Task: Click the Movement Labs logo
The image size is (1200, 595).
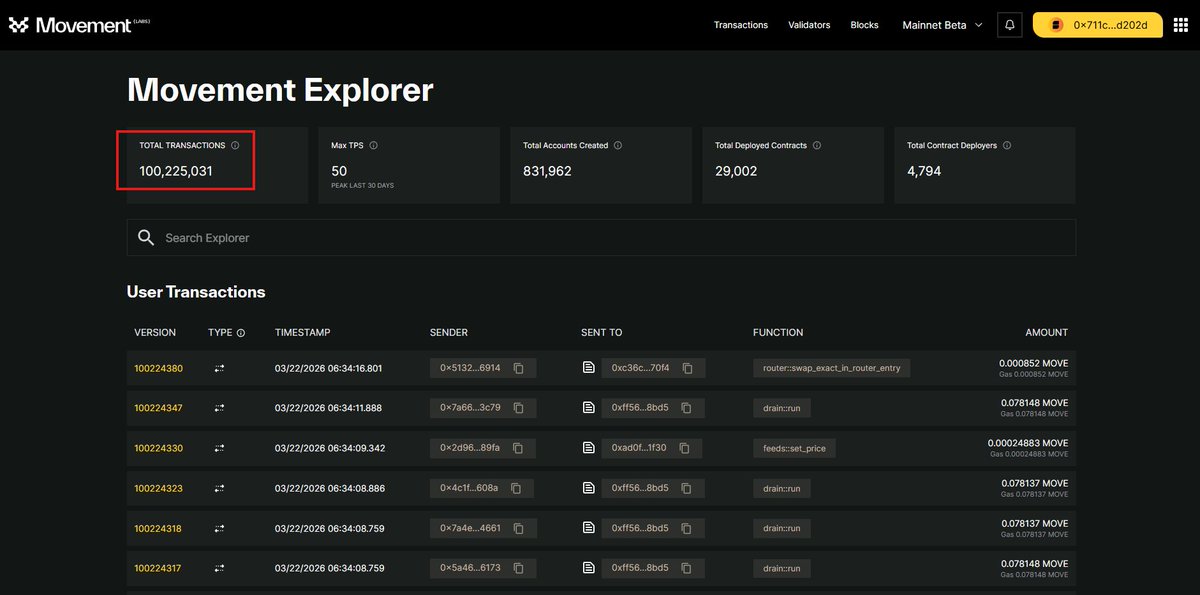Action: pyautogui.click(x=80, y=25)
